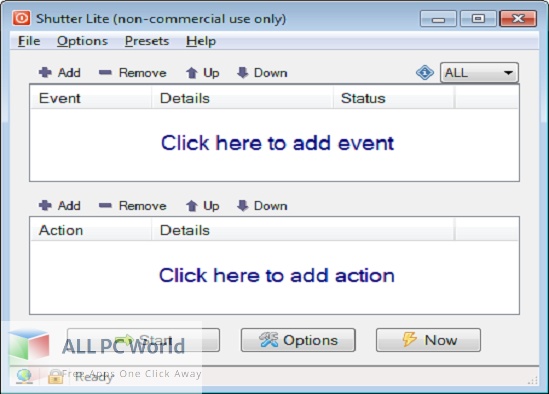Open the Presets menu
This screenshot has width=549, height=394.
pyautogui.click(x=147, y=41)
